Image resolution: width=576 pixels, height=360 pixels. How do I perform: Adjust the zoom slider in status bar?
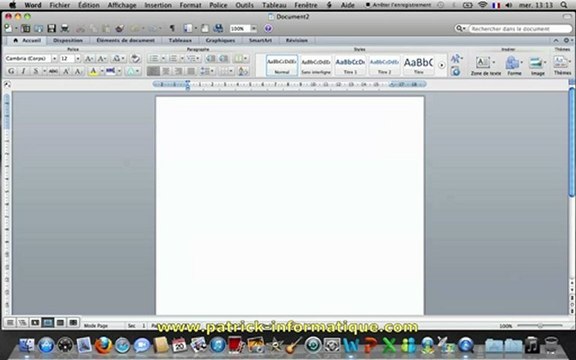[540, 325]
